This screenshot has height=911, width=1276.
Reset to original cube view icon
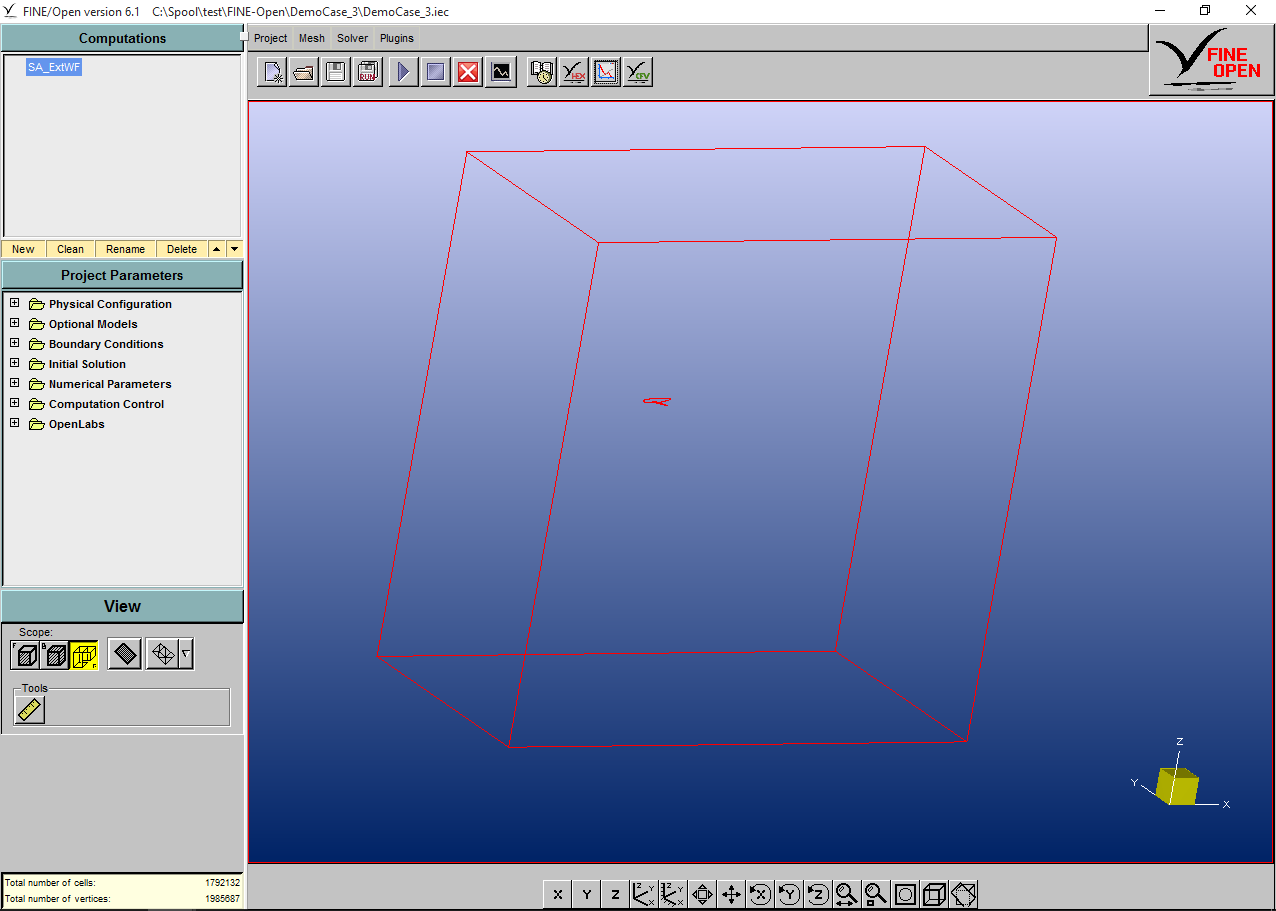(x=935, y=894)
